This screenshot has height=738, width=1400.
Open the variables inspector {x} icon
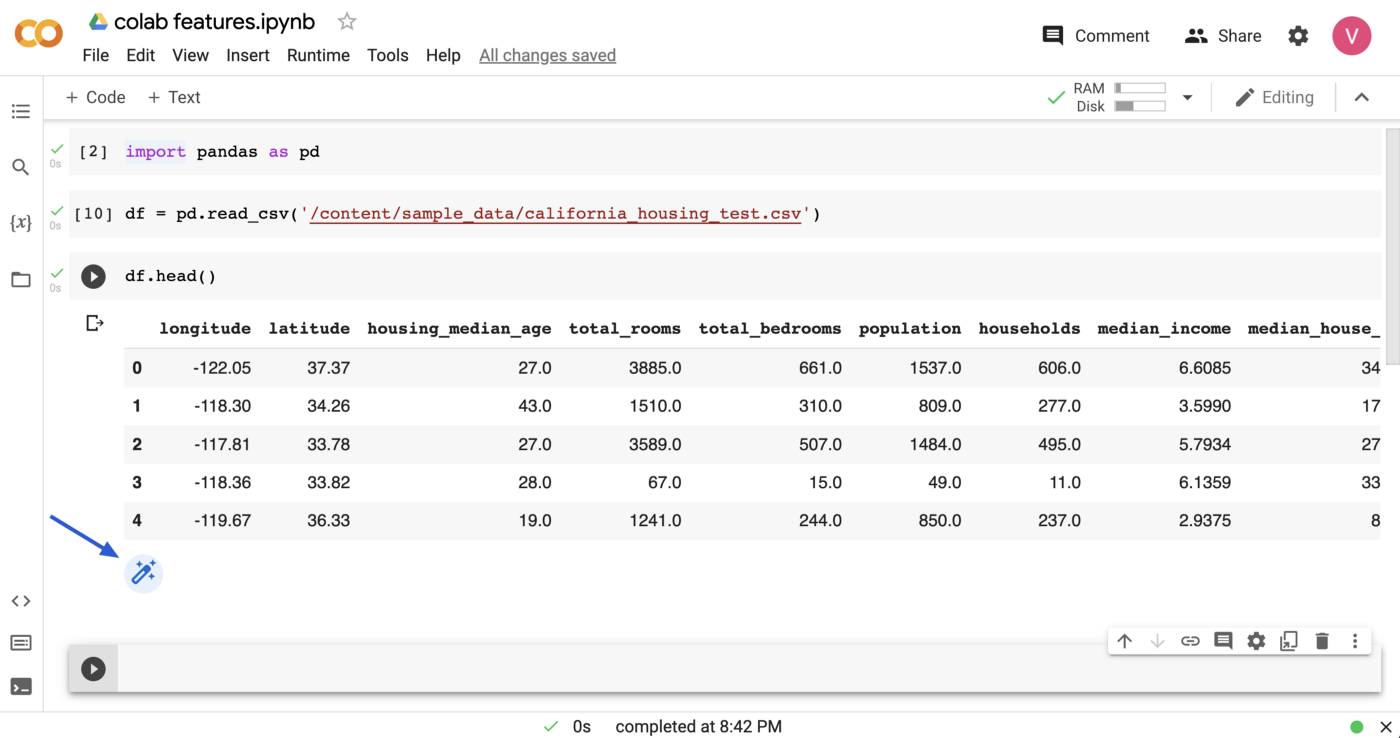click(x=21, y=223)
